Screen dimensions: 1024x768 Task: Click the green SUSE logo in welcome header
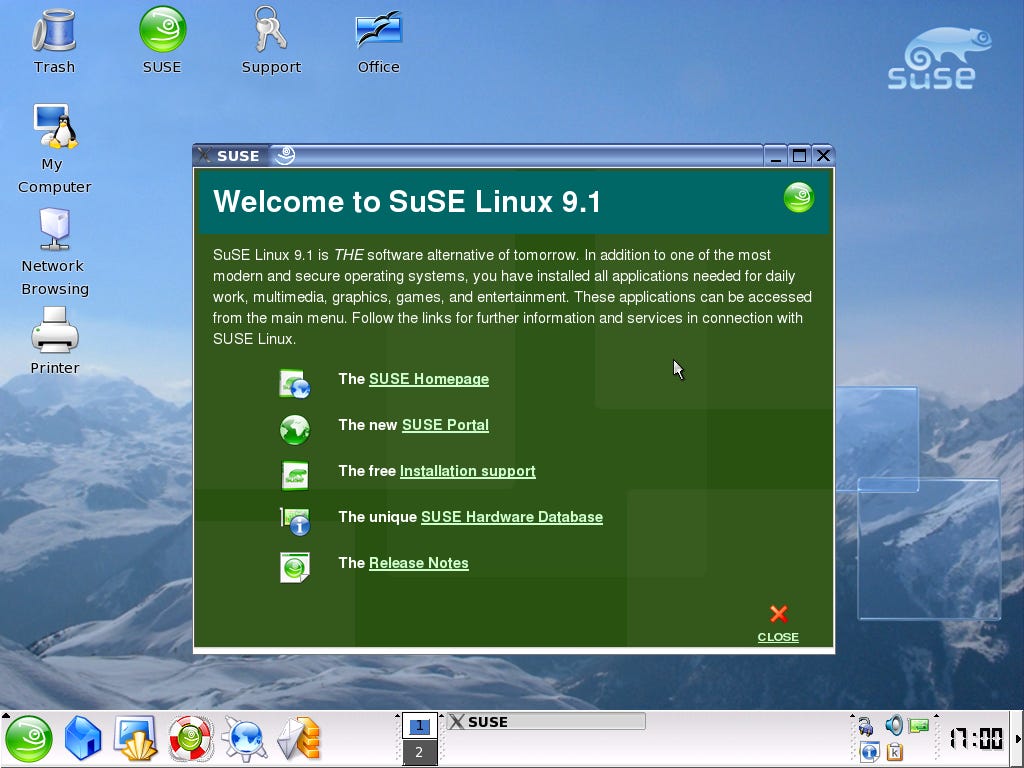coord(799,197)
